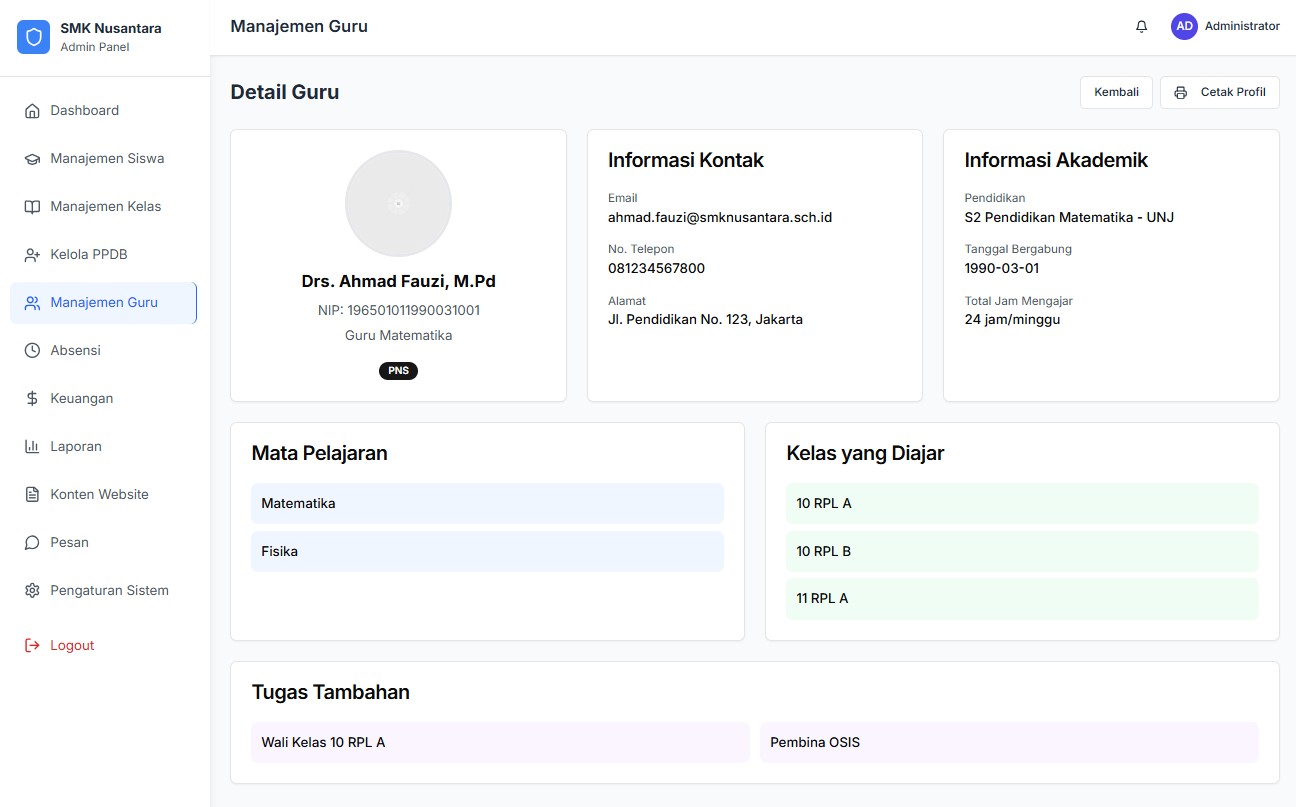The image size is (1296, 807).
Task: Open the Manajemen Kelas menu
Action: coord(105,207)
